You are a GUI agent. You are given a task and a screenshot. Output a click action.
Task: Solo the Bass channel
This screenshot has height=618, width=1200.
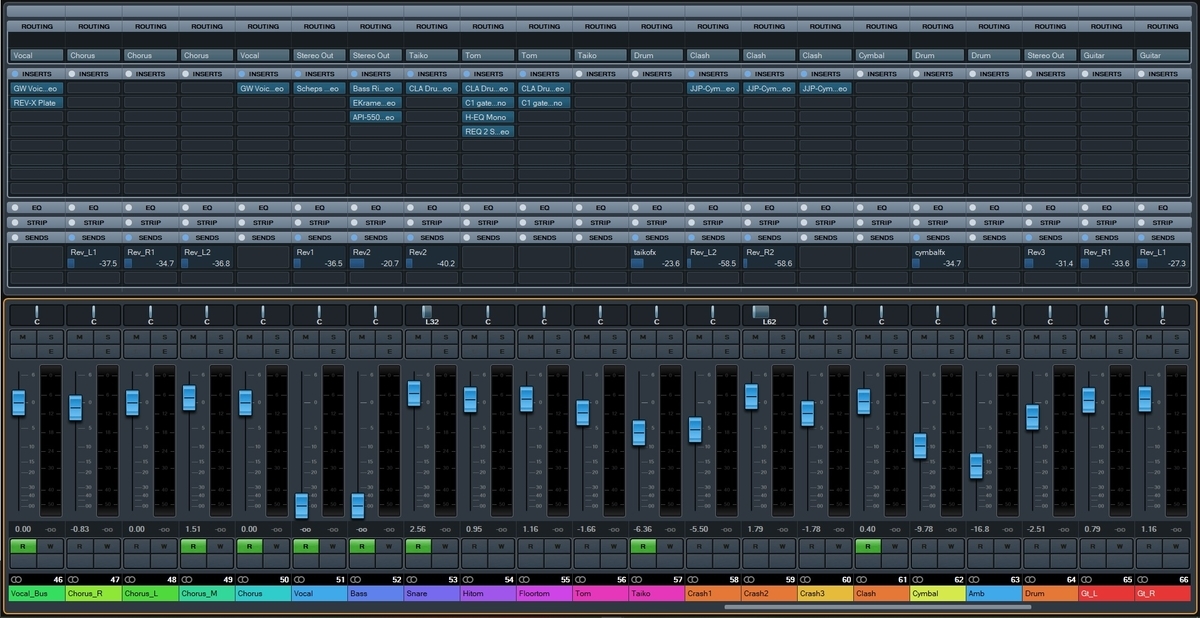click(x=388, y=337)
